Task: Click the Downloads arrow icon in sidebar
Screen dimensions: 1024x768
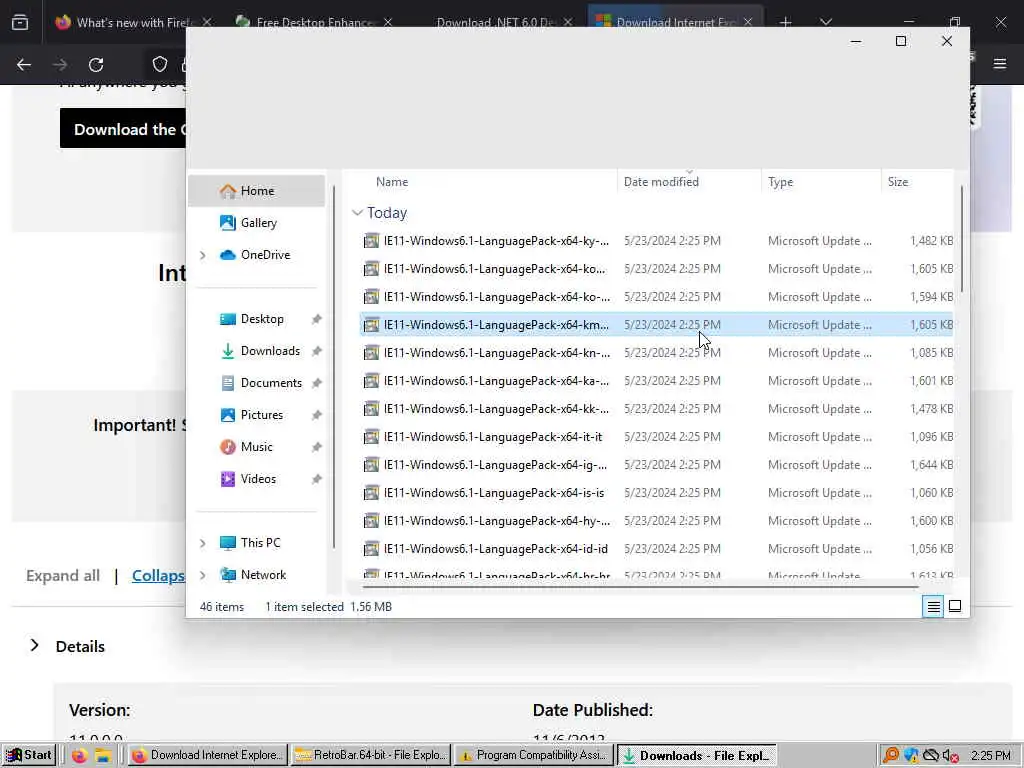Action: pos(227,351)
